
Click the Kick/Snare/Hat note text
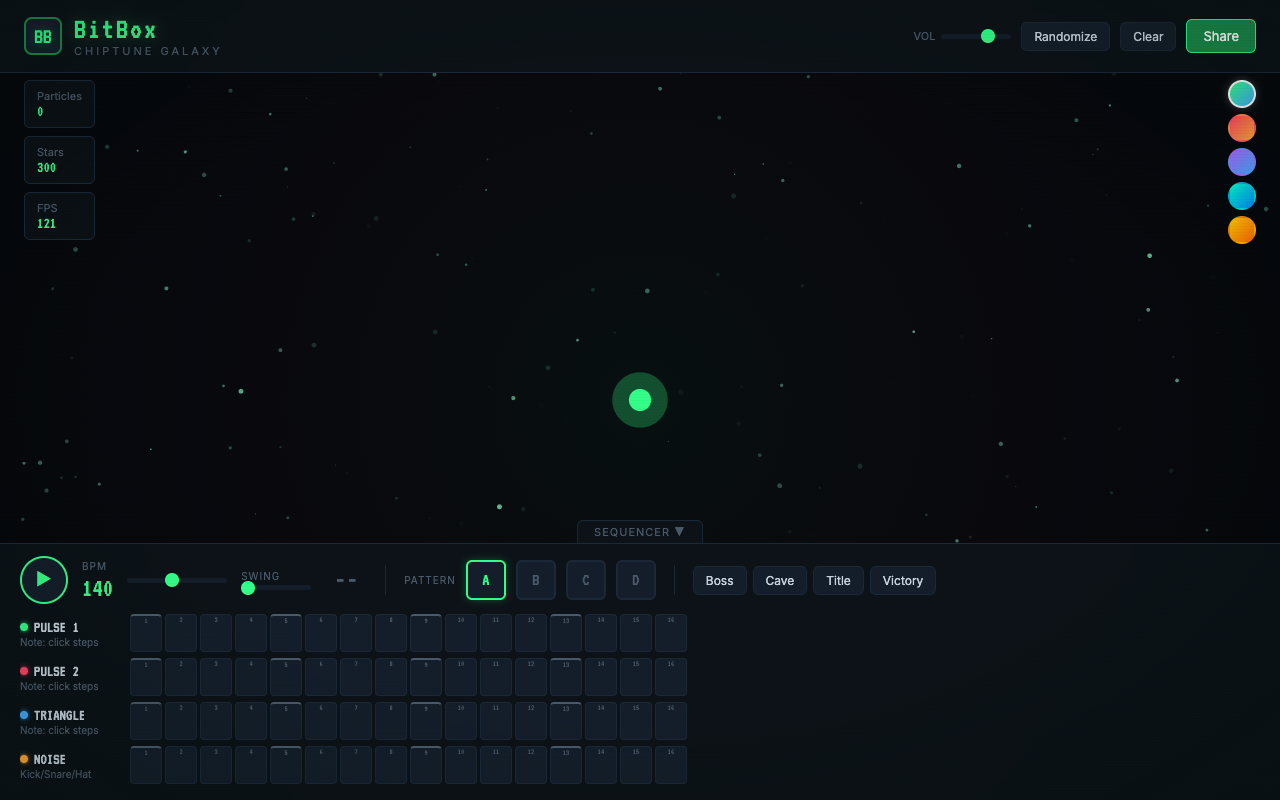[55, 775]
